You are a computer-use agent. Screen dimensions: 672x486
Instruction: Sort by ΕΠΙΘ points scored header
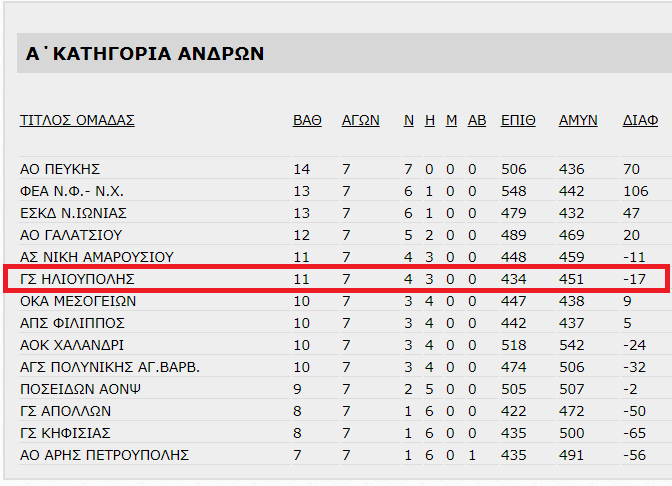point(518,120)
